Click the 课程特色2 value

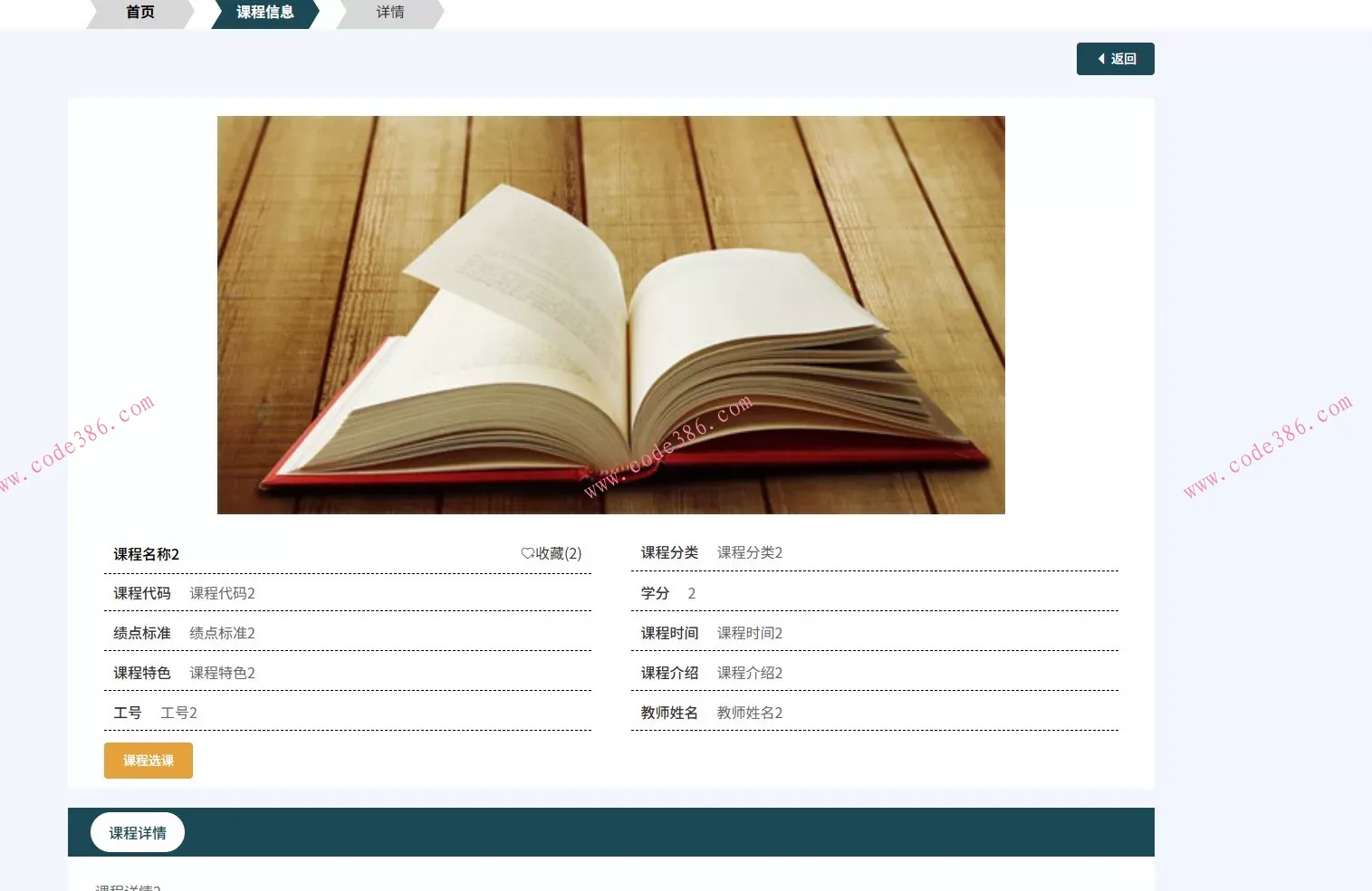point(223,673)
